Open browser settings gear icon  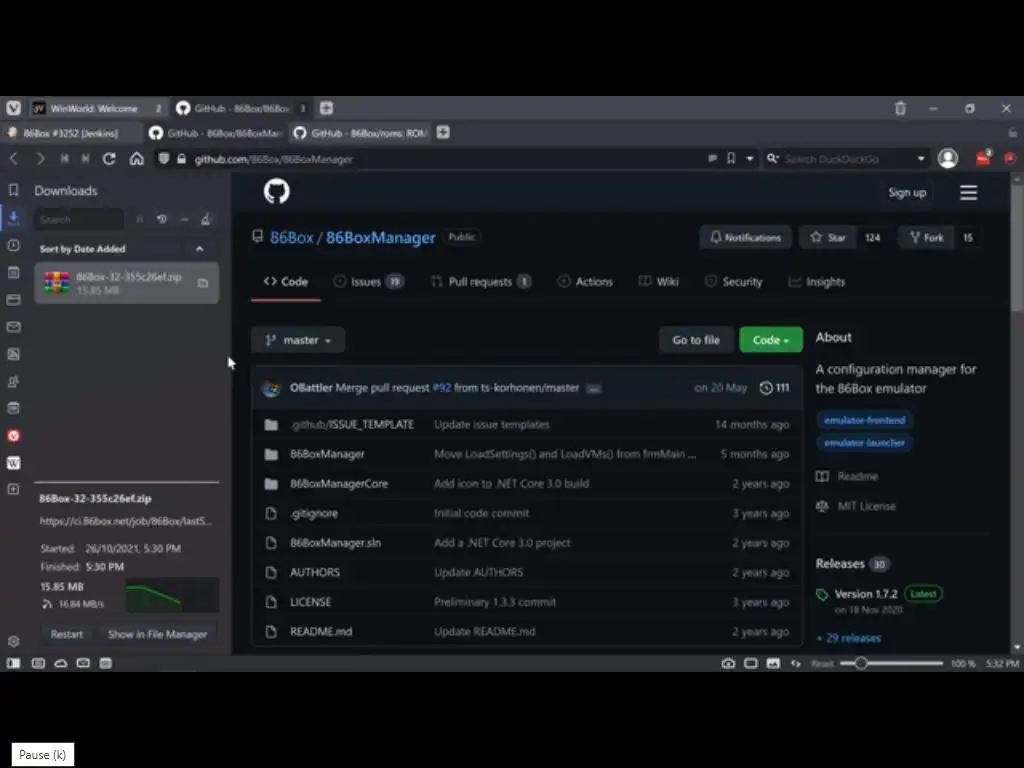tap(13, 641)
